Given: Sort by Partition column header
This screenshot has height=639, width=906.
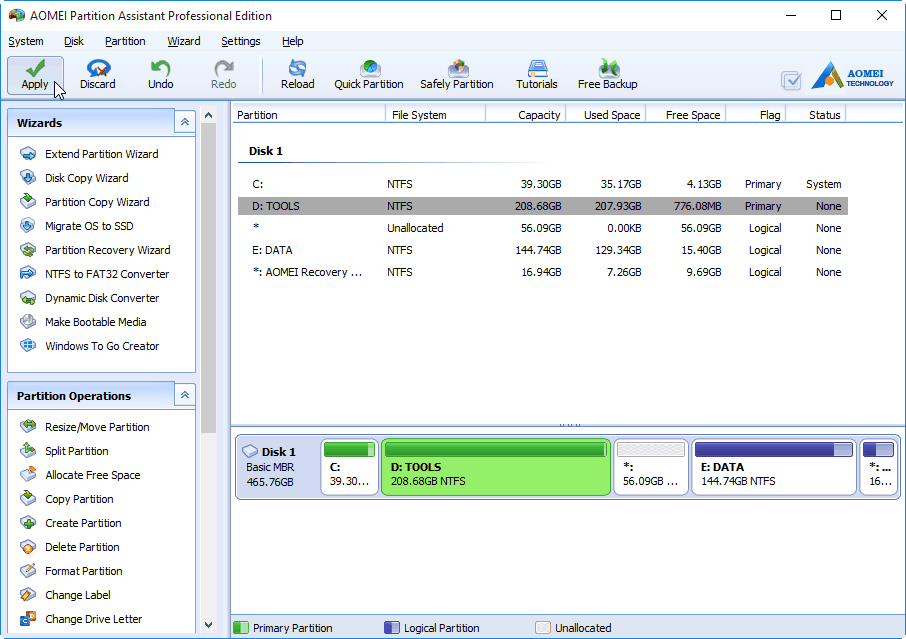Looking at the screenshot, I should [309, 115].
